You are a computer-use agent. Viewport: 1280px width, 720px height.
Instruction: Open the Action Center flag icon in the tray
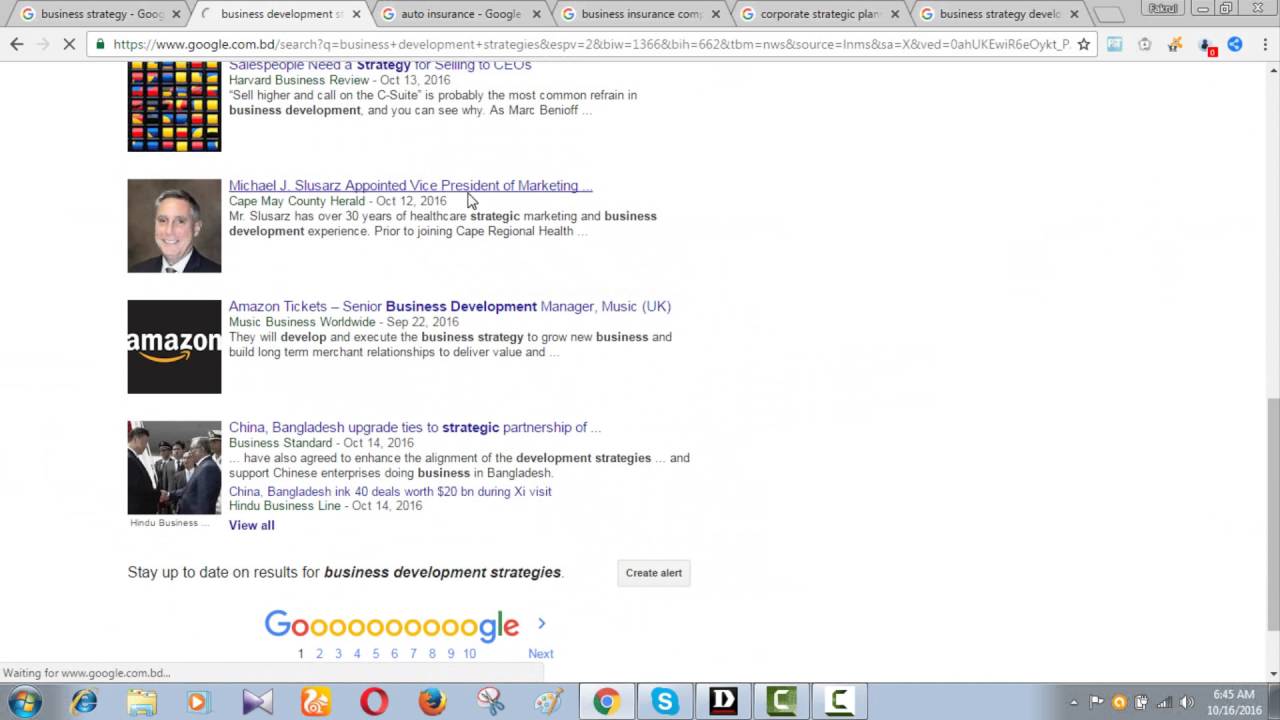click(1096, 702)
